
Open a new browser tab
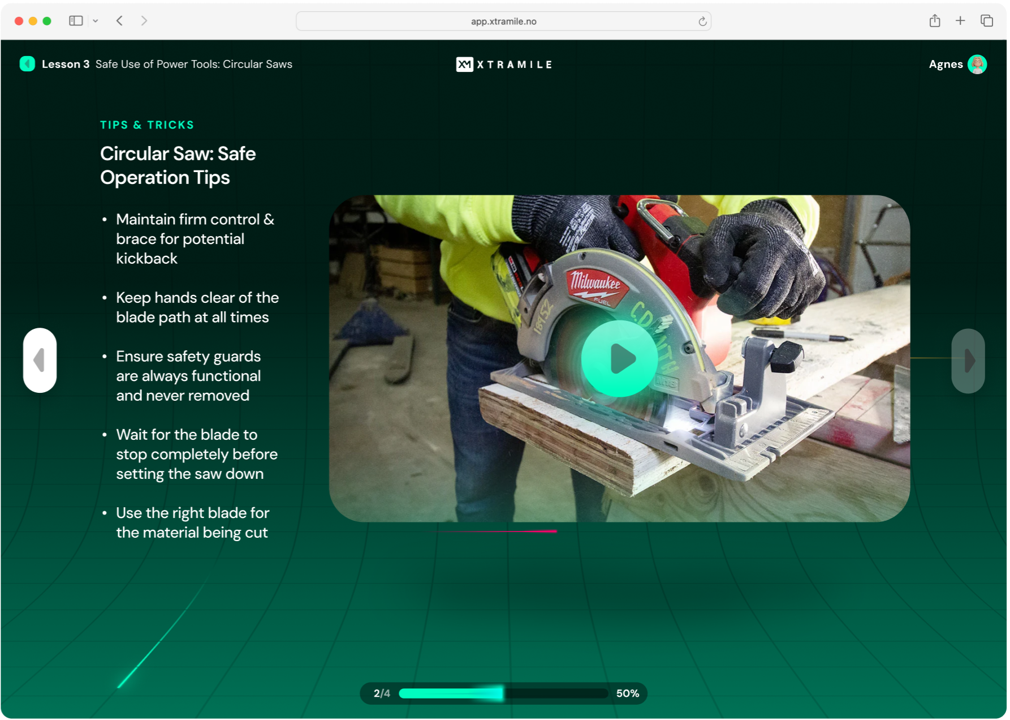click(x=960, y=21)
